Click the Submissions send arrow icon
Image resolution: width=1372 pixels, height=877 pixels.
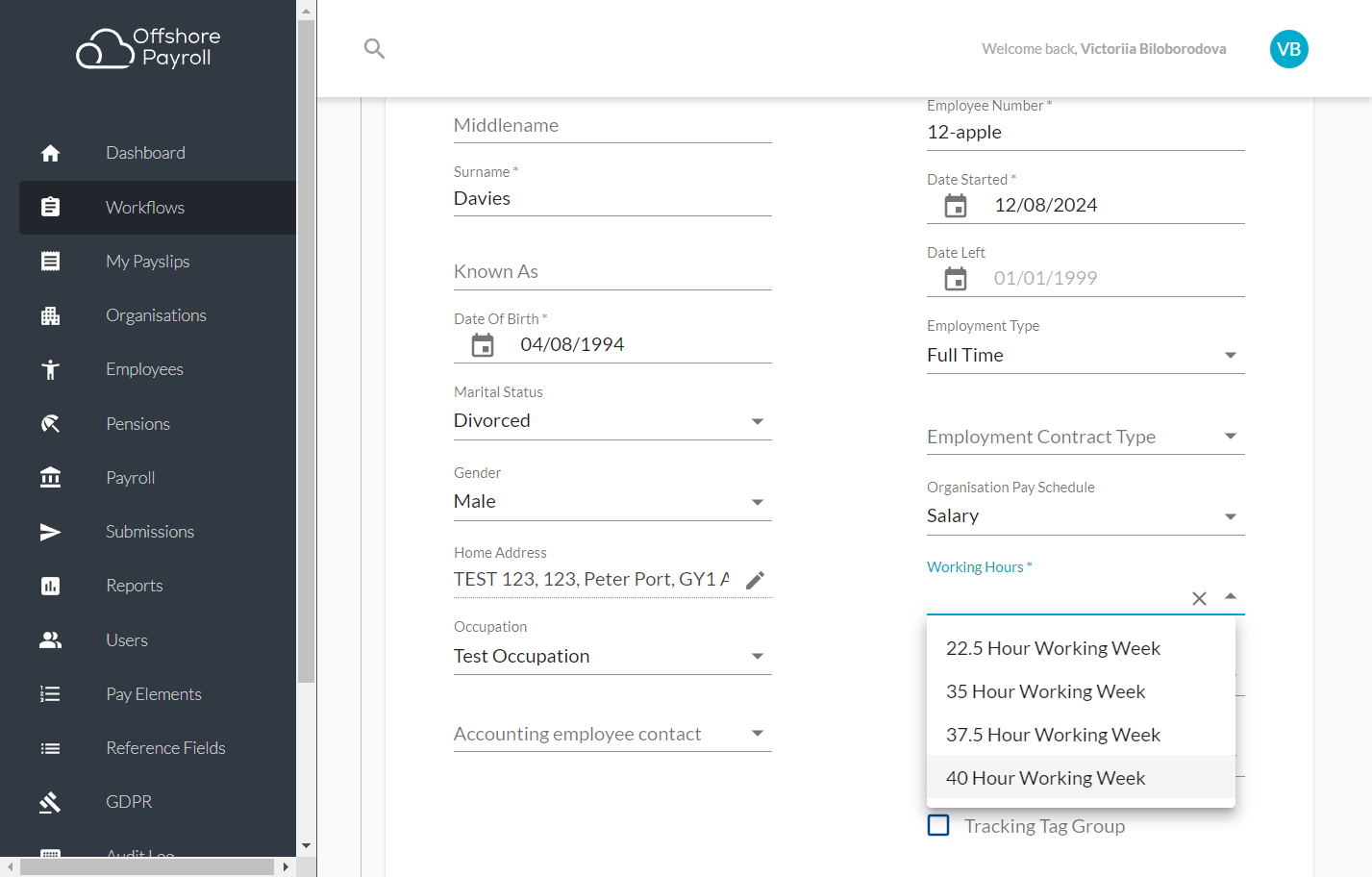click(x=50, y=532)
